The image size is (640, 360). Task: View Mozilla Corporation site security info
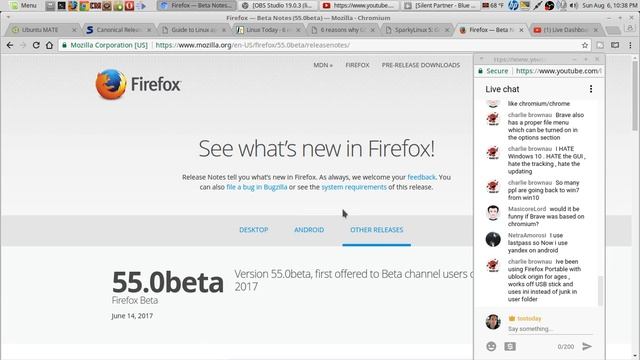click(x=105, y=45)
